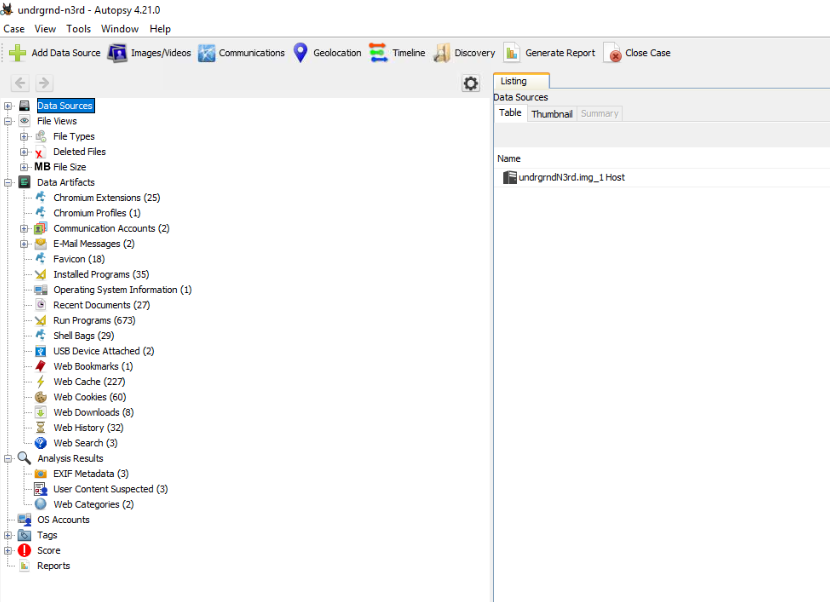
Task: Expand the Communication Accounts node
Action: (x=24, y=229)
